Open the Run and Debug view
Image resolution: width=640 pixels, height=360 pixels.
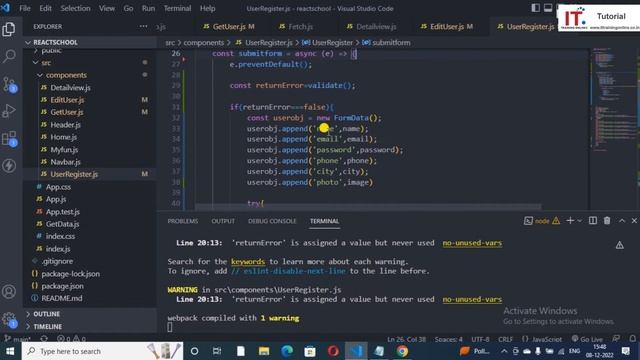pos(9,111)
